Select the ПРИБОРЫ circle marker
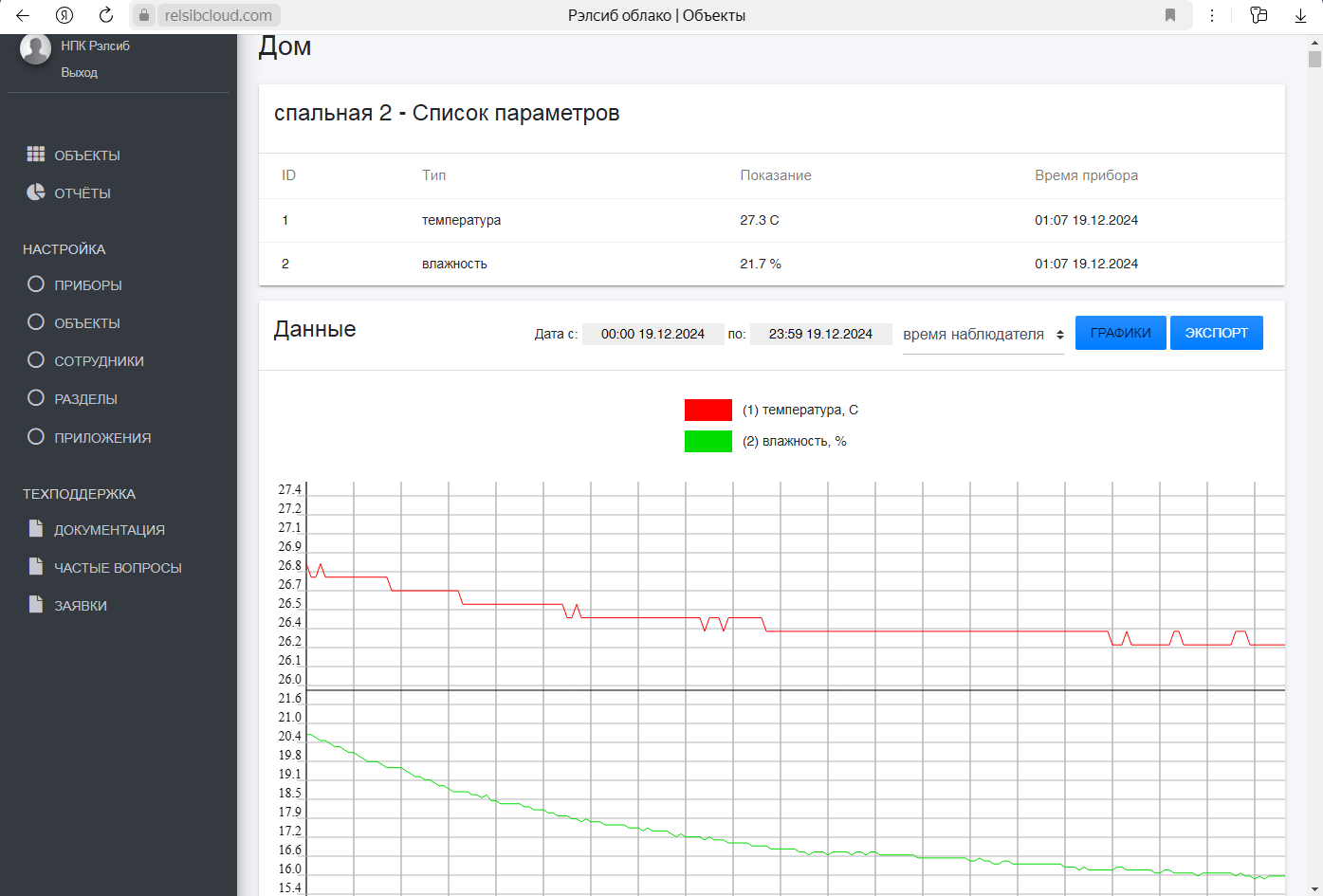Viewport: 1323px width, 896px height. tap(36, 283)
